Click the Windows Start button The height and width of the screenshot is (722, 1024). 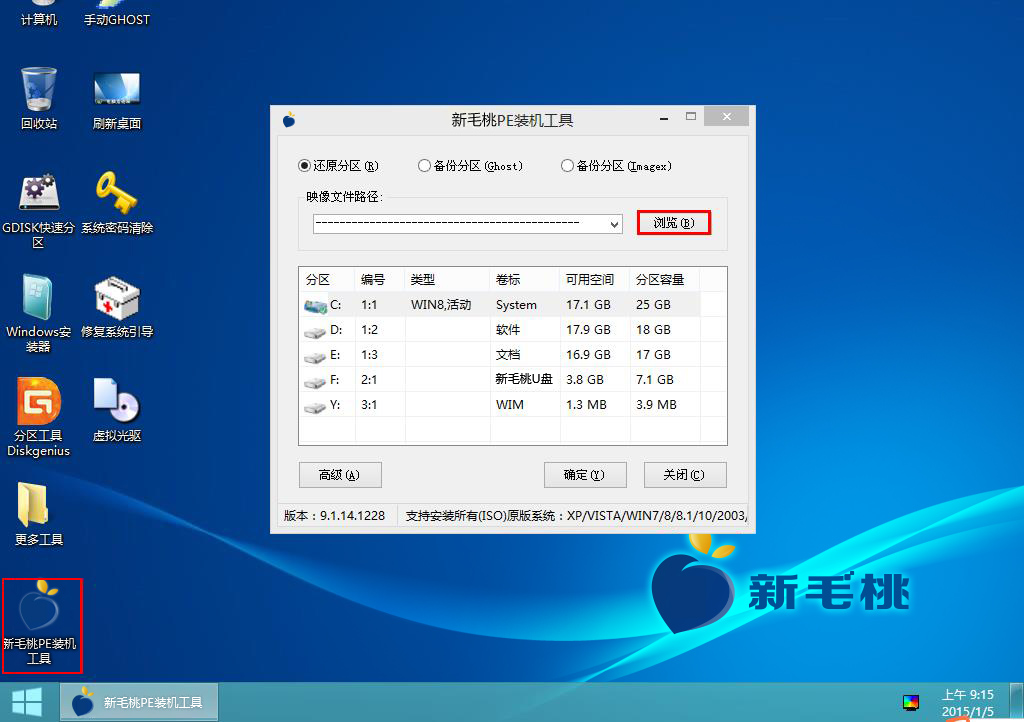click(27, 702)
